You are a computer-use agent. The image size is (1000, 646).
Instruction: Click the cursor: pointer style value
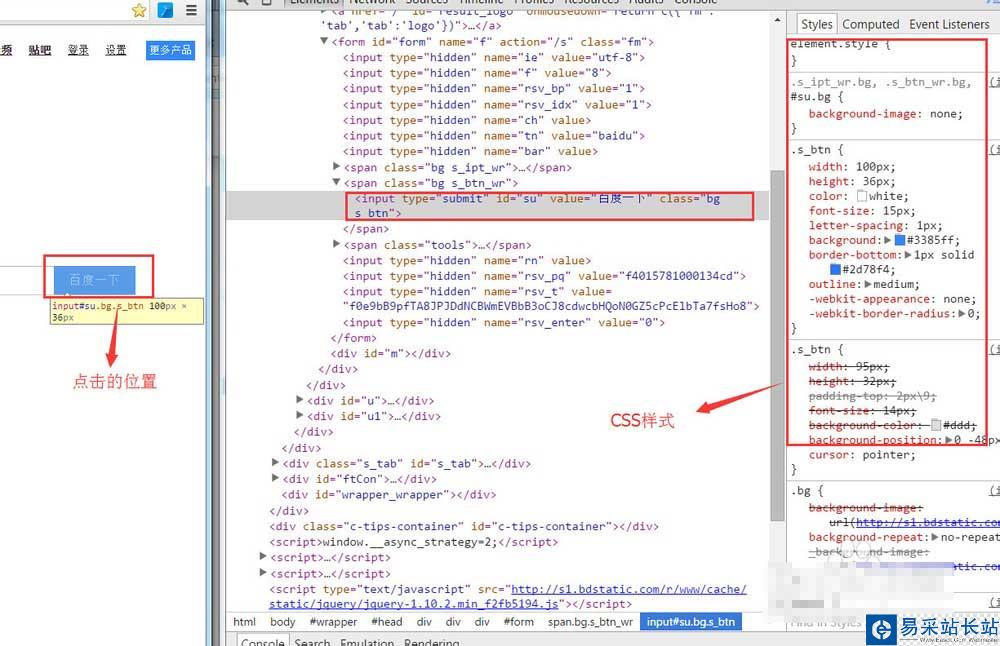click(x=888, y=455)
